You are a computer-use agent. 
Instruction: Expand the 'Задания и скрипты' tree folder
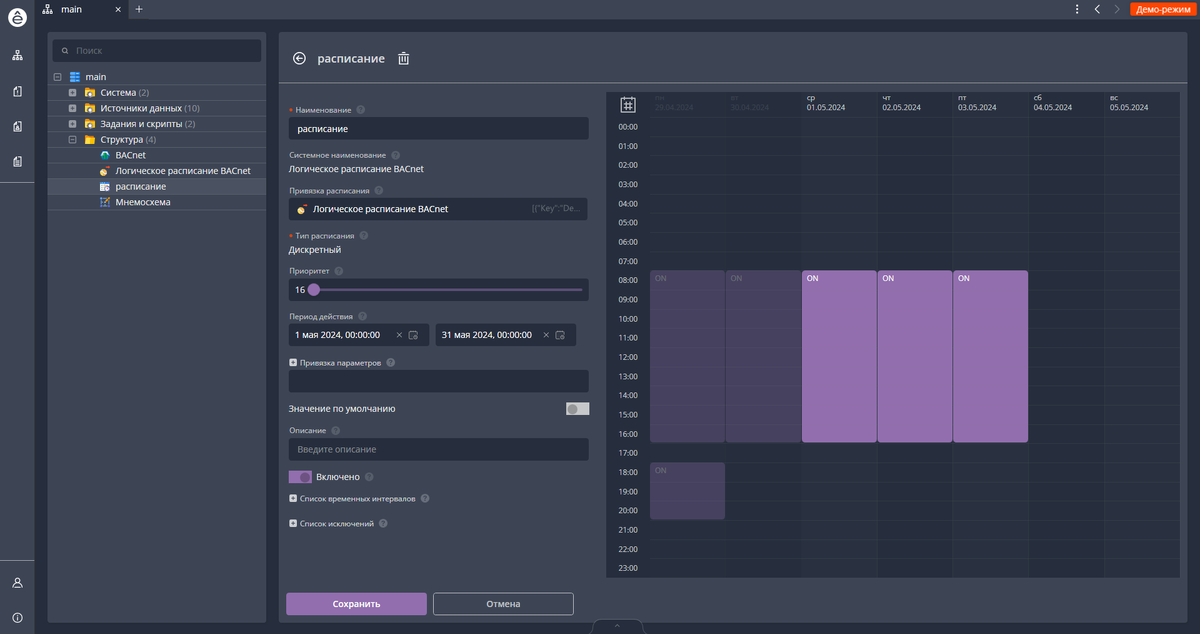tap(72, 124)
